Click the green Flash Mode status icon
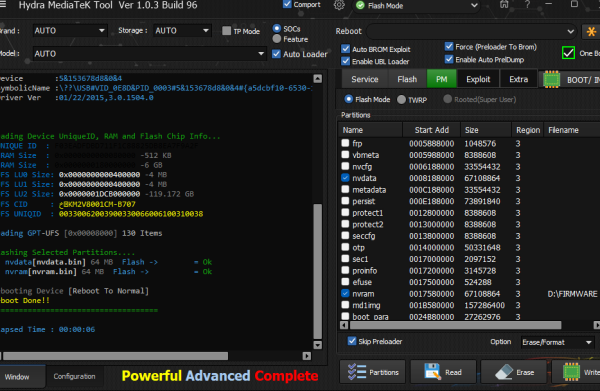Screen dimensions: 600x391 click(360, 6)
